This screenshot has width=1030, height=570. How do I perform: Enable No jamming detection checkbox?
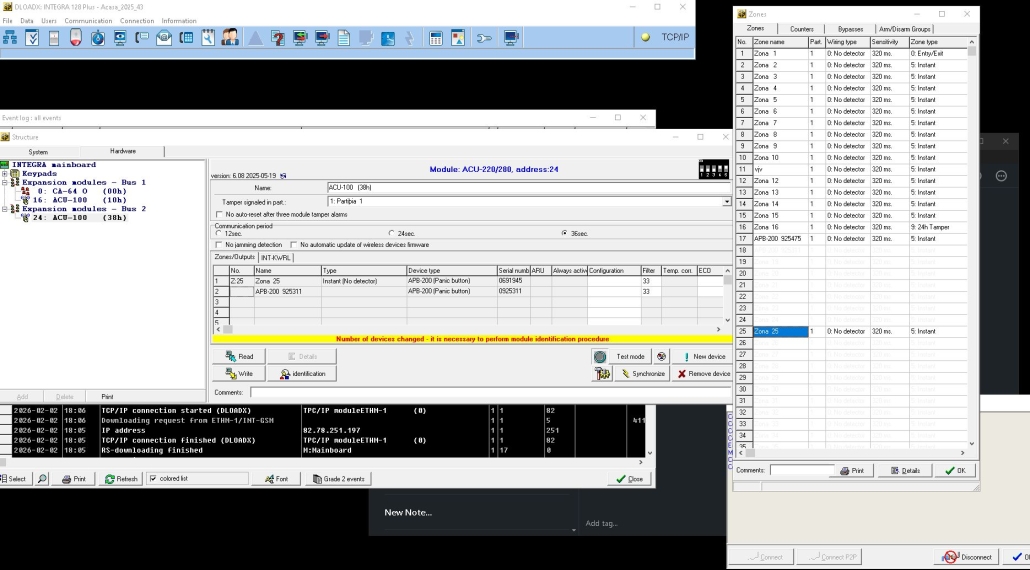tap(219, 244)
